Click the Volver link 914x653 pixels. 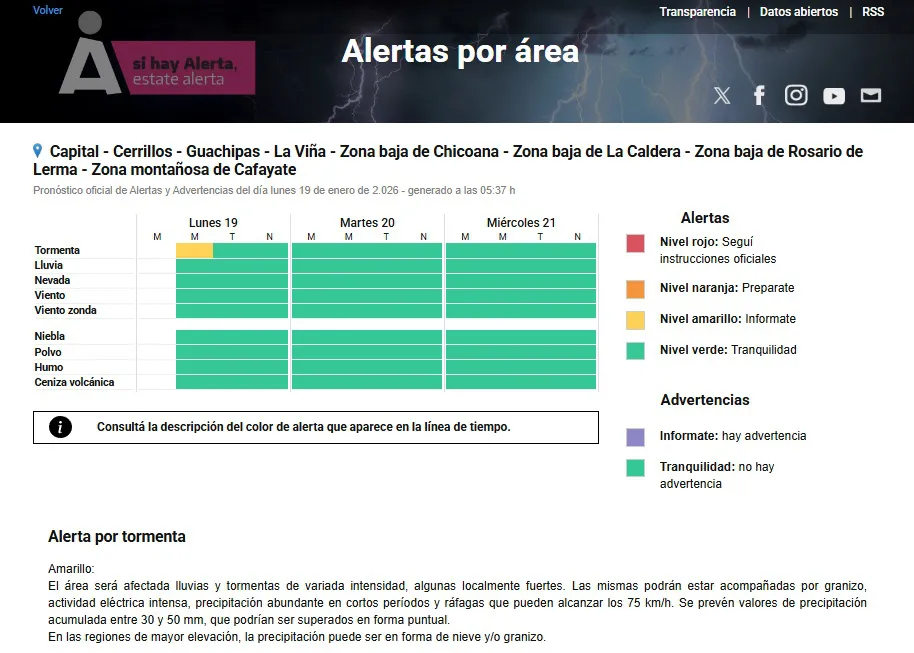48,10
